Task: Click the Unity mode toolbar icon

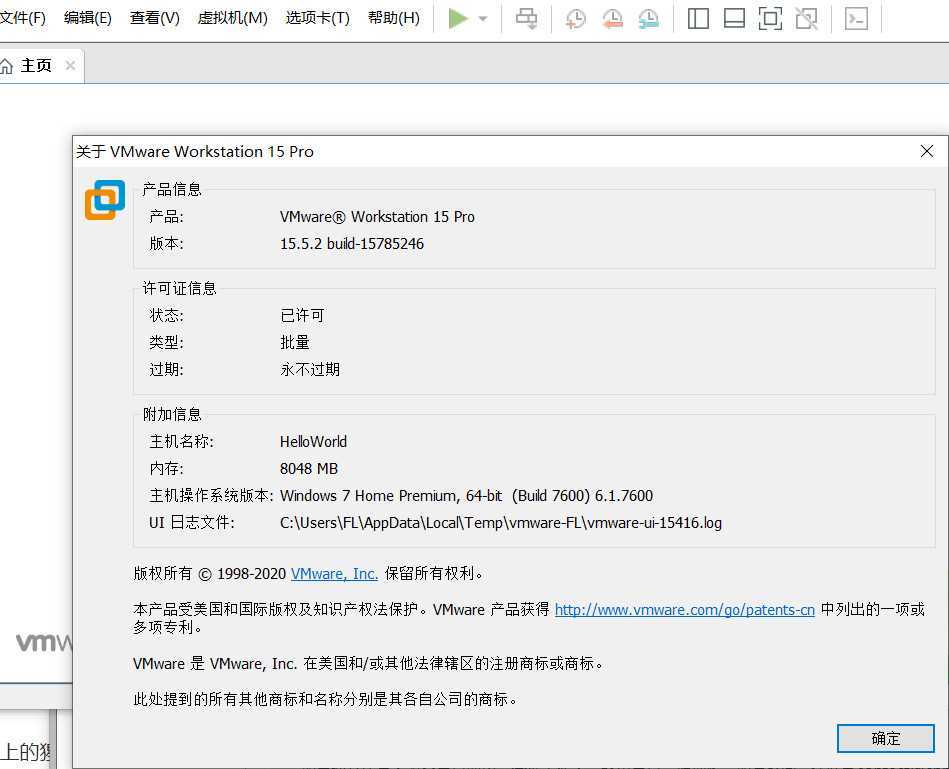Action: point(806,19)
